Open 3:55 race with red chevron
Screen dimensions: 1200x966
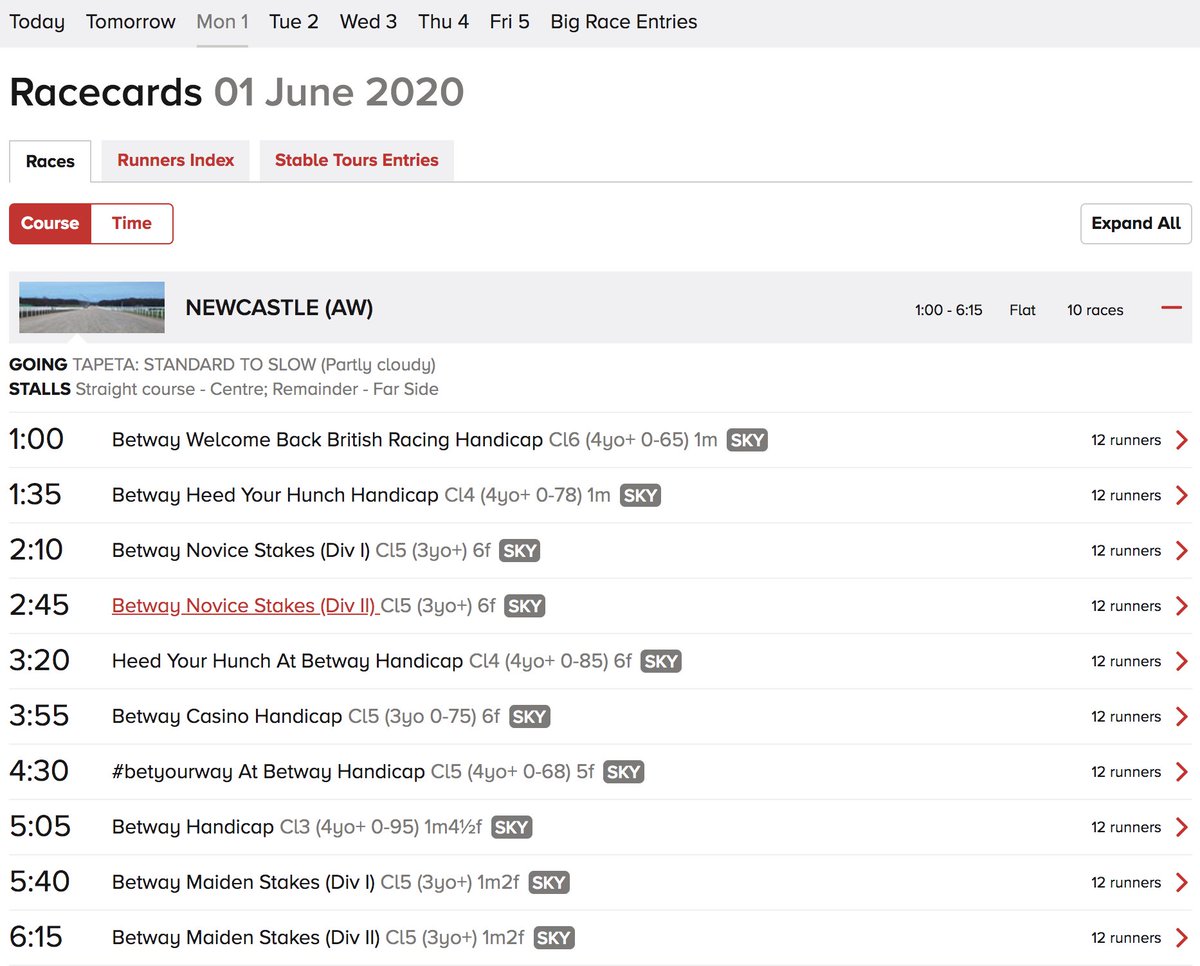tap(1182, 717)
